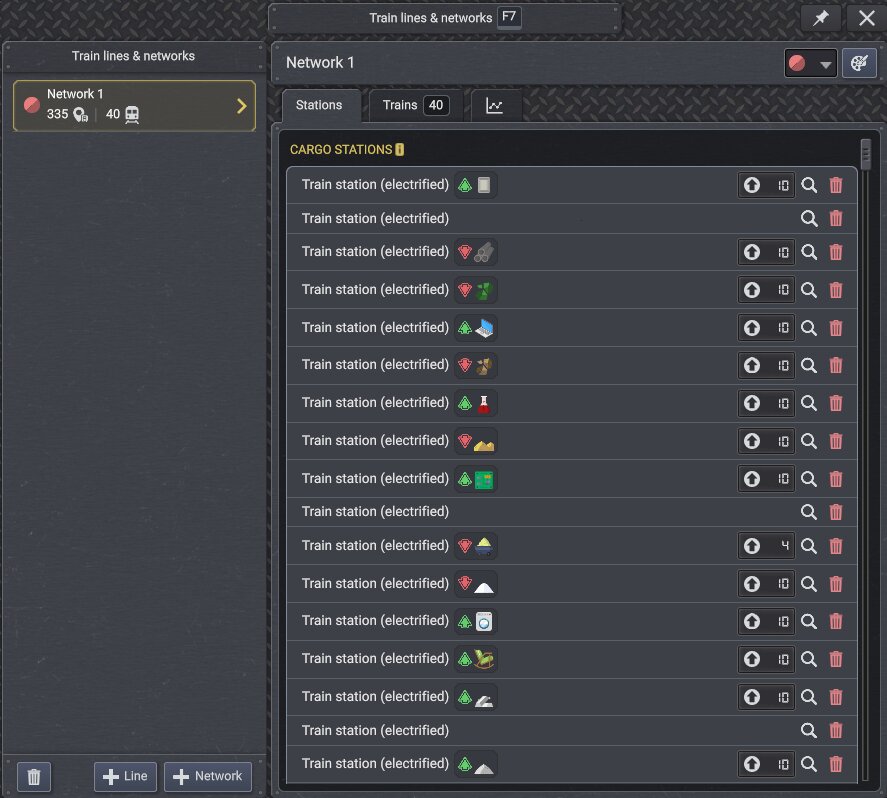This screenshot has width=887, height=798.
Task: Open the network color dropdown arrow
Action: pos(825,64)
